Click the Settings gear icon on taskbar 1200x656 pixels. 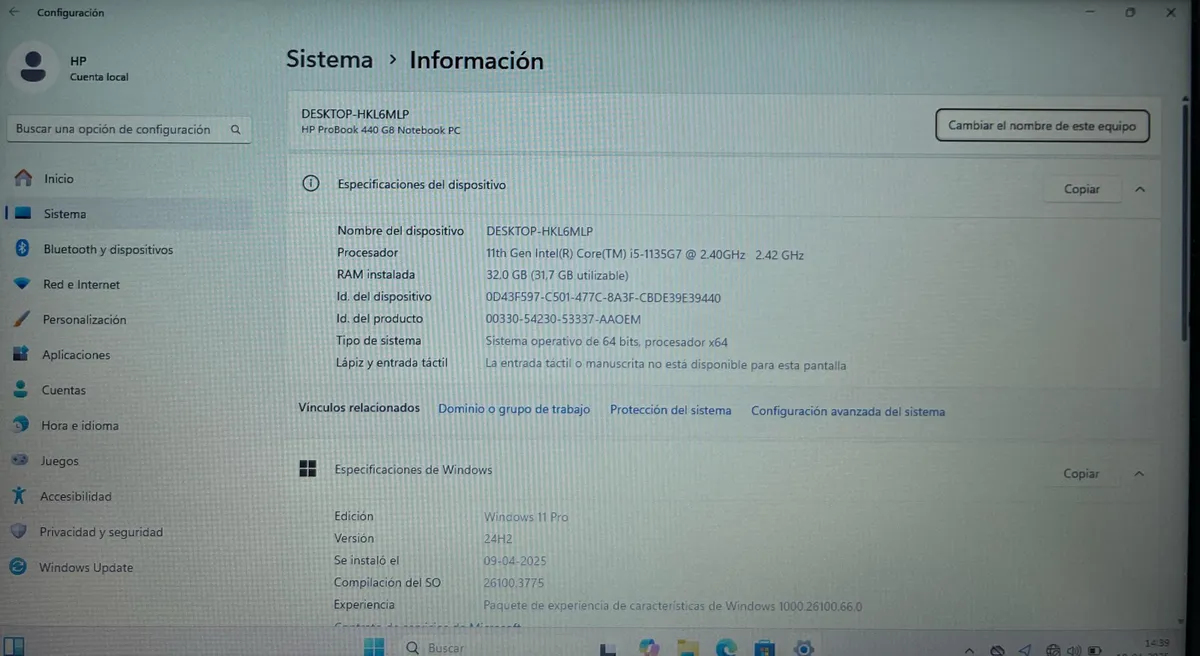click(x=804, y=648)
